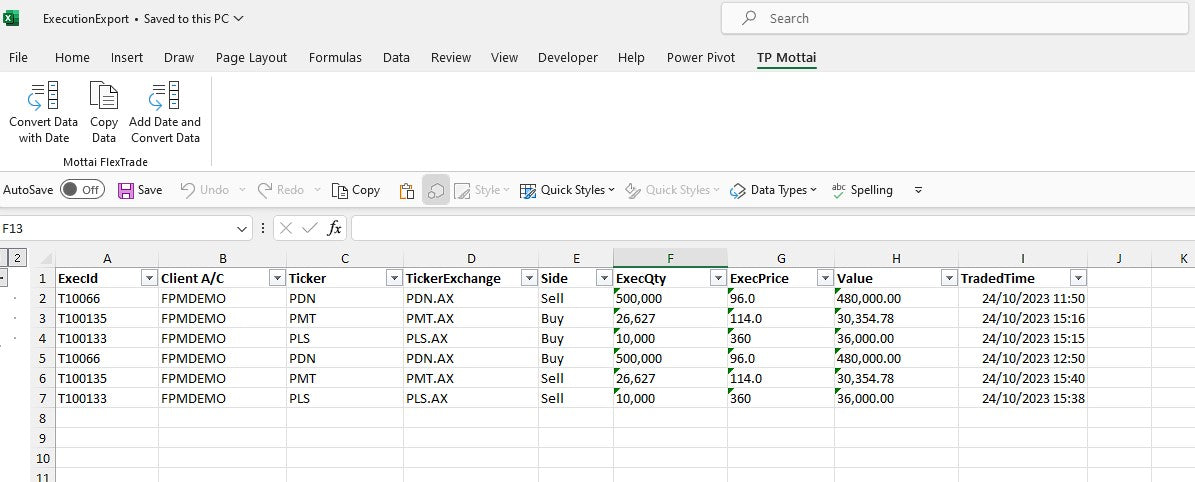The image size is (1195, 482).
Task: Click Add Date and Convert Data icon
Action: [x=165, y=95]
